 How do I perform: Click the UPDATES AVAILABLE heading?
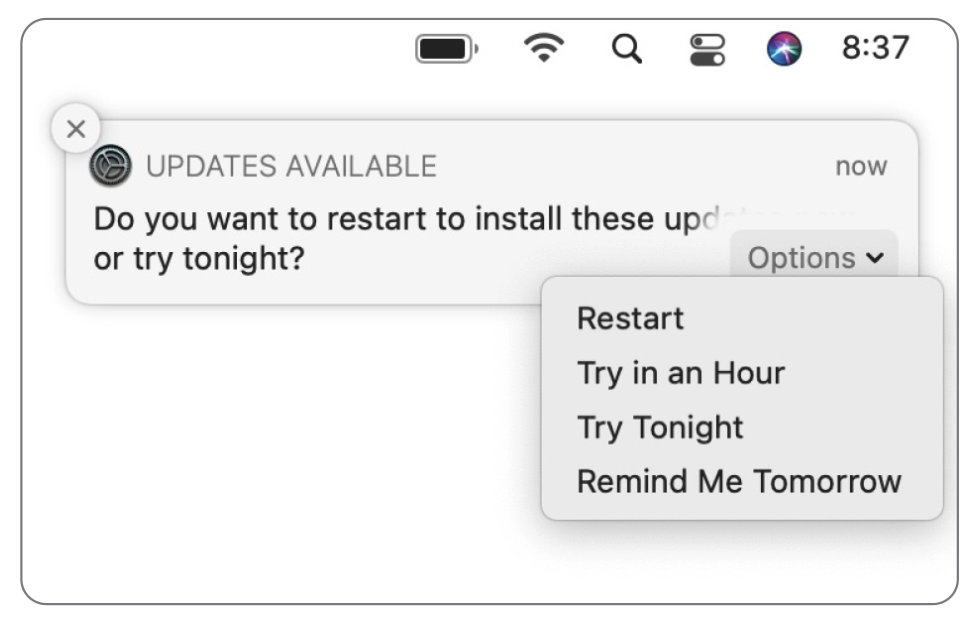pos(291,166)
